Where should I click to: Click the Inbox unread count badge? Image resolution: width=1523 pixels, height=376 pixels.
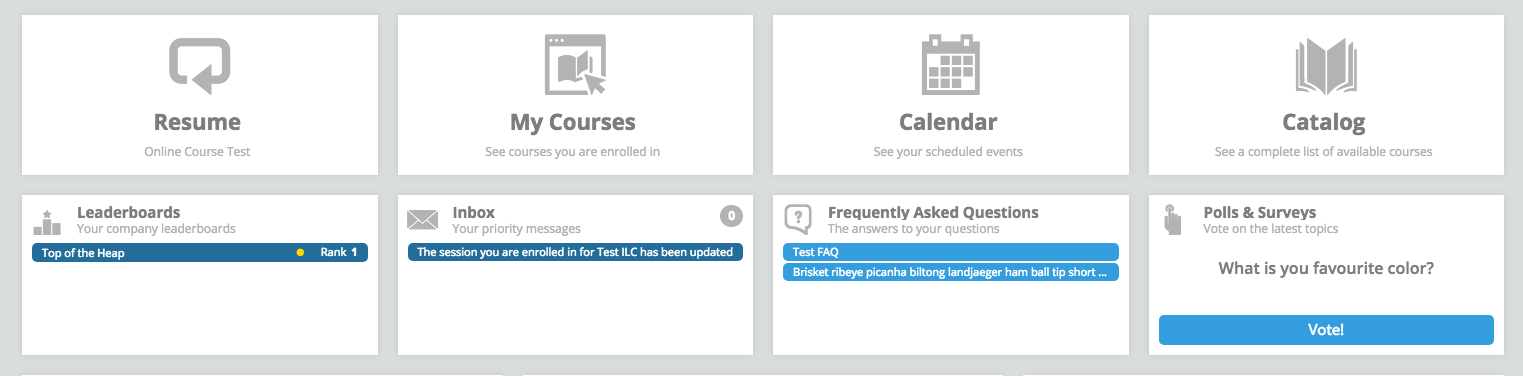coord(731,215)
